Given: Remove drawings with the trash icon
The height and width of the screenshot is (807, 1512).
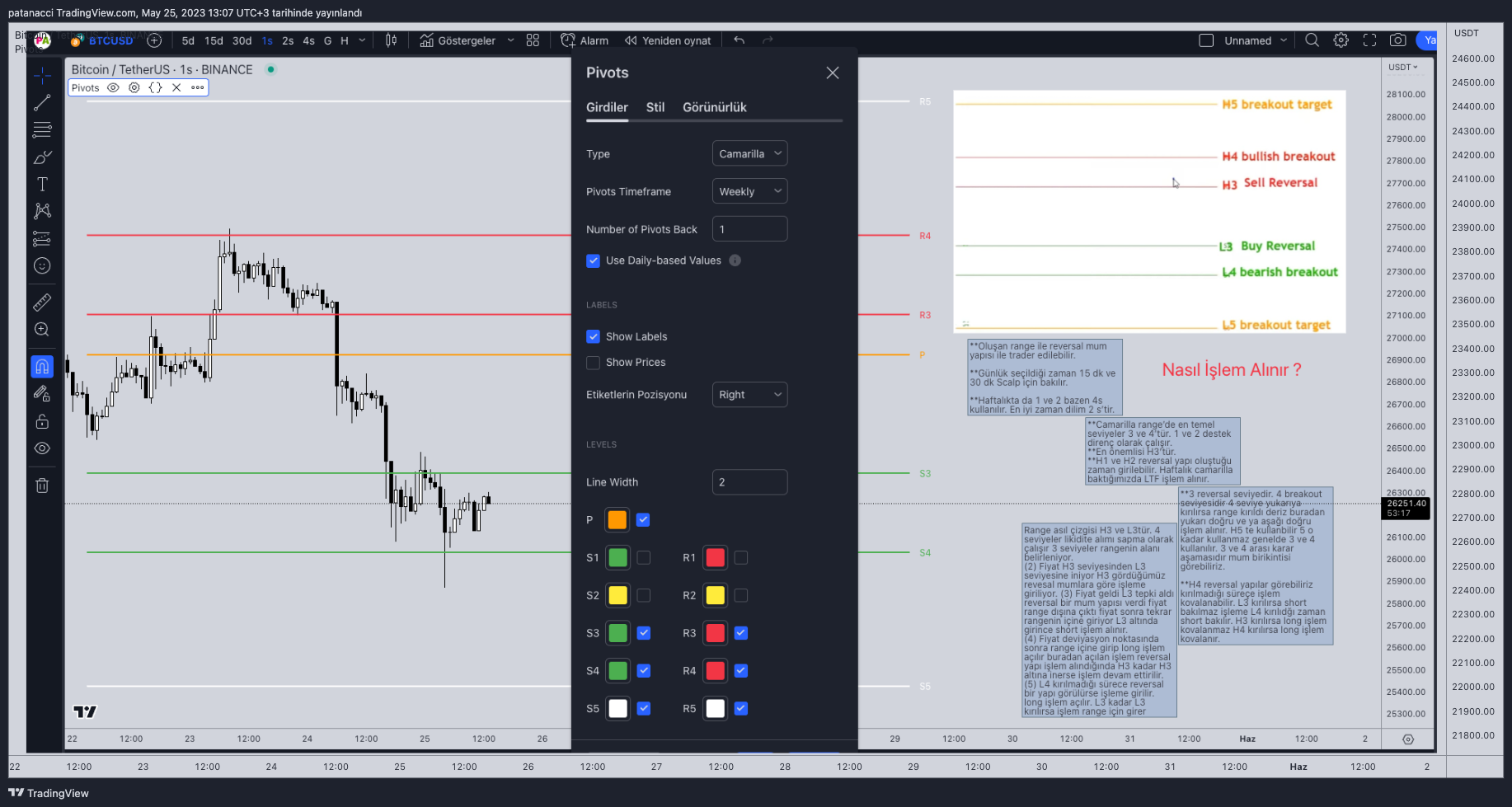Looking at the screenshot, I should (42, 486).
